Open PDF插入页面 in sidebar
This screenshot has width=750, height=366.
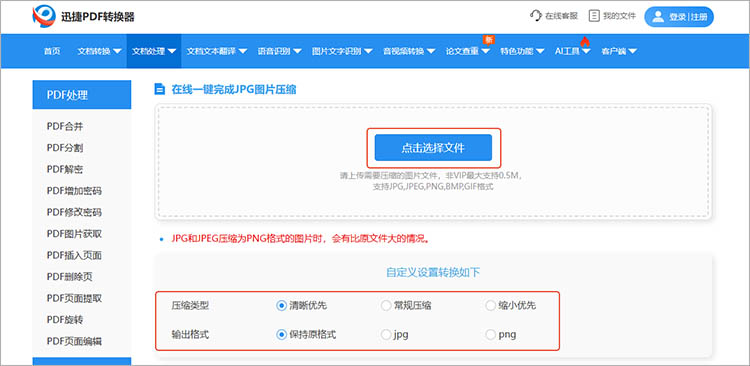click(74, 255)
